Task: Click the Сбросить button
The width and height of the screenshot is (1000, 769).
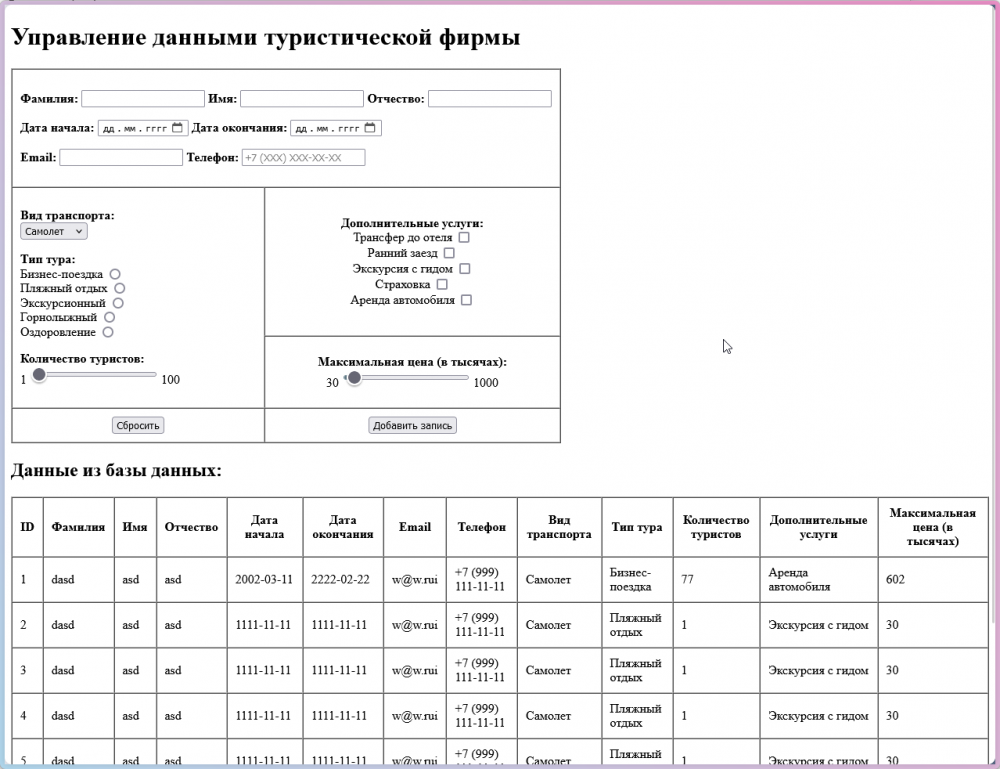Action: (138, 425)
